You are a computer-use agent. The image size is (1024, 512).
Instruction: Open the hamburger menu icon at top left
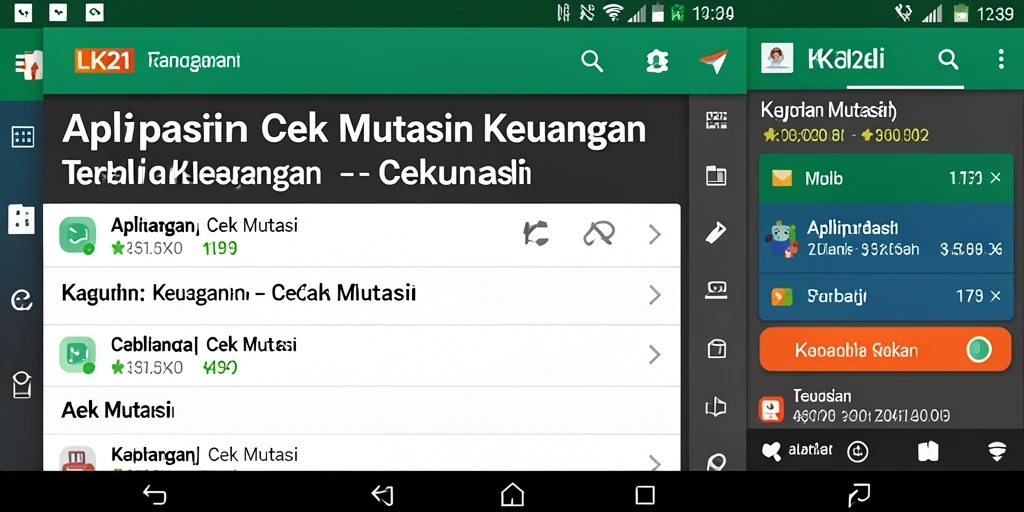(28, 65)
